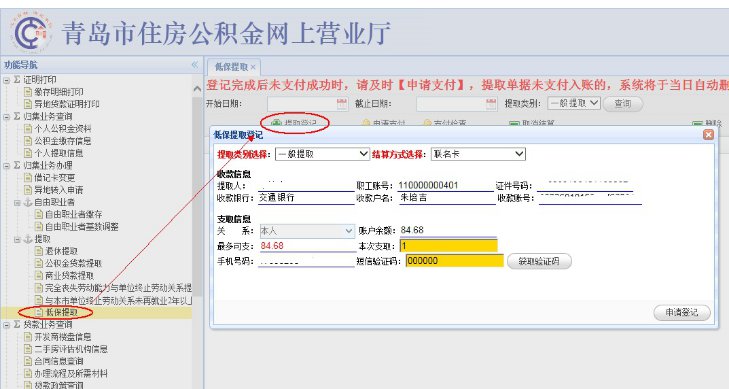Click the page icon beside 异地贷款证明打印
729x389 pixels.
click(x=28, y=104)
